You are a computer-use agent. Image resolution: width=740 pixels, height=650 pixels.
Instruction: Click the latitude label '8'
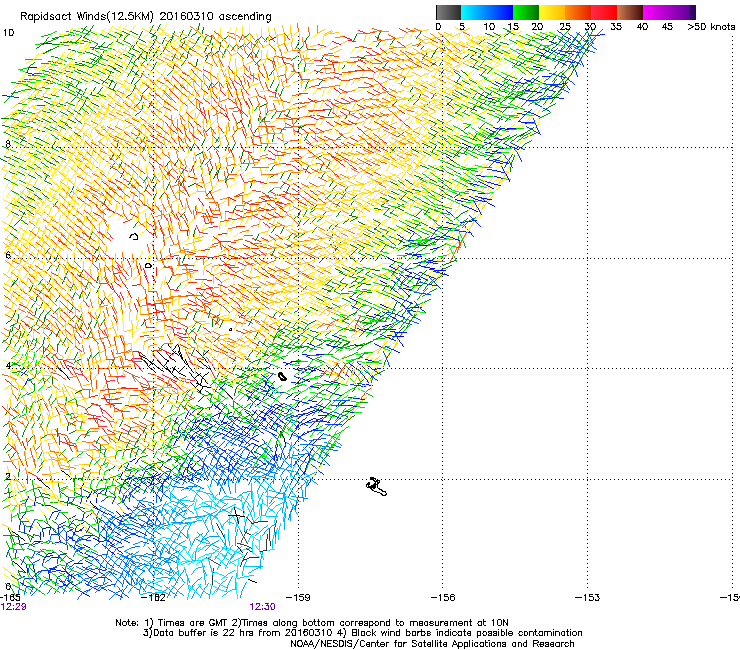pos(8,144)
